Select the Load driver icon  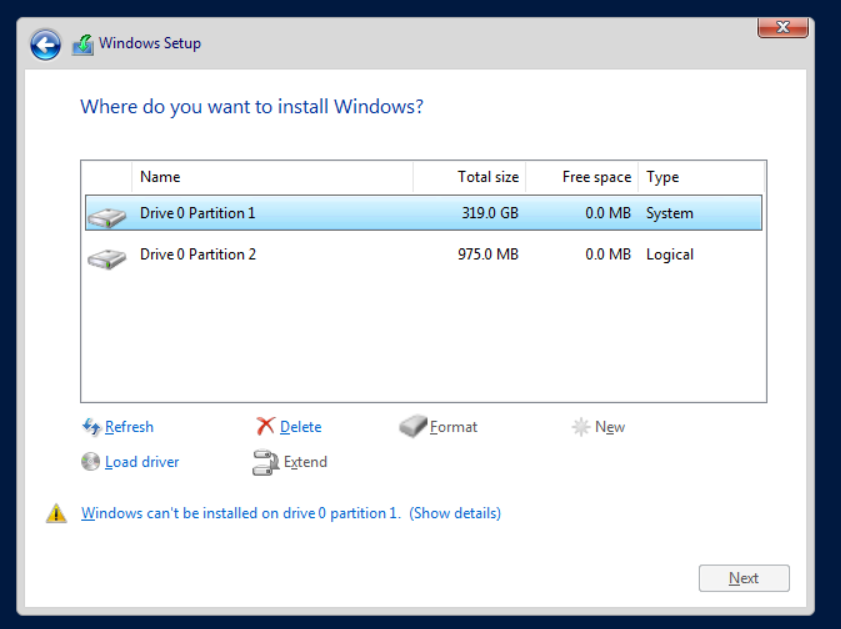[92, 462]
